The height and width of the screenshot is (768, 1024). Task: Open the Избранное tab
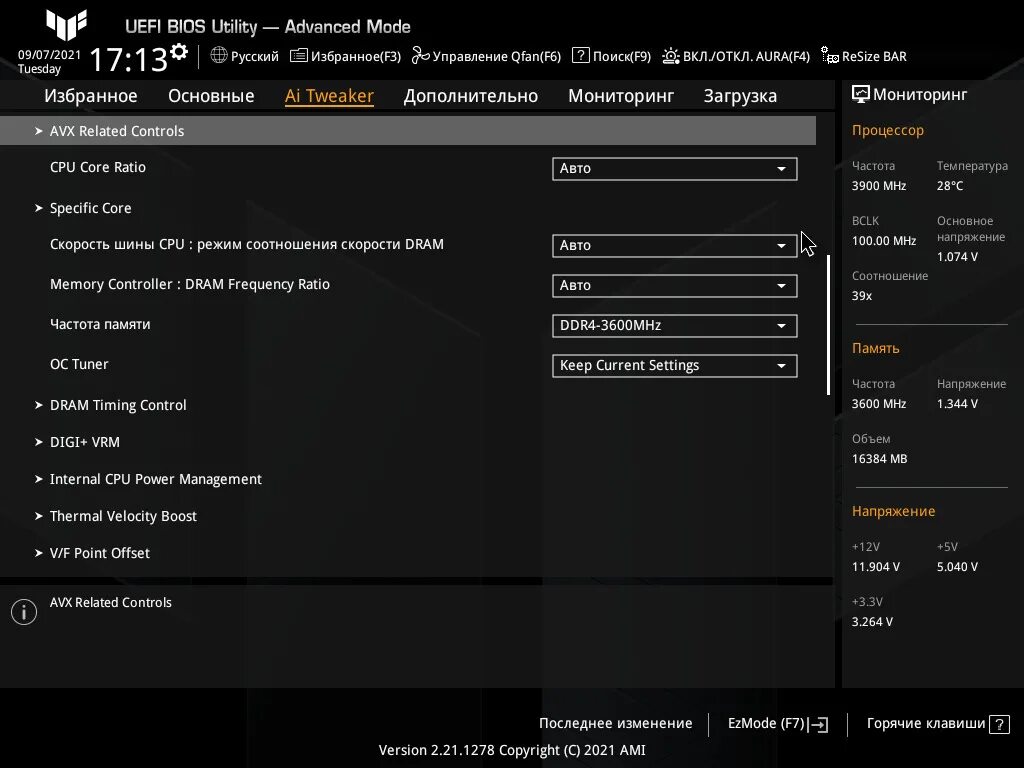click(x=91, y=96)
